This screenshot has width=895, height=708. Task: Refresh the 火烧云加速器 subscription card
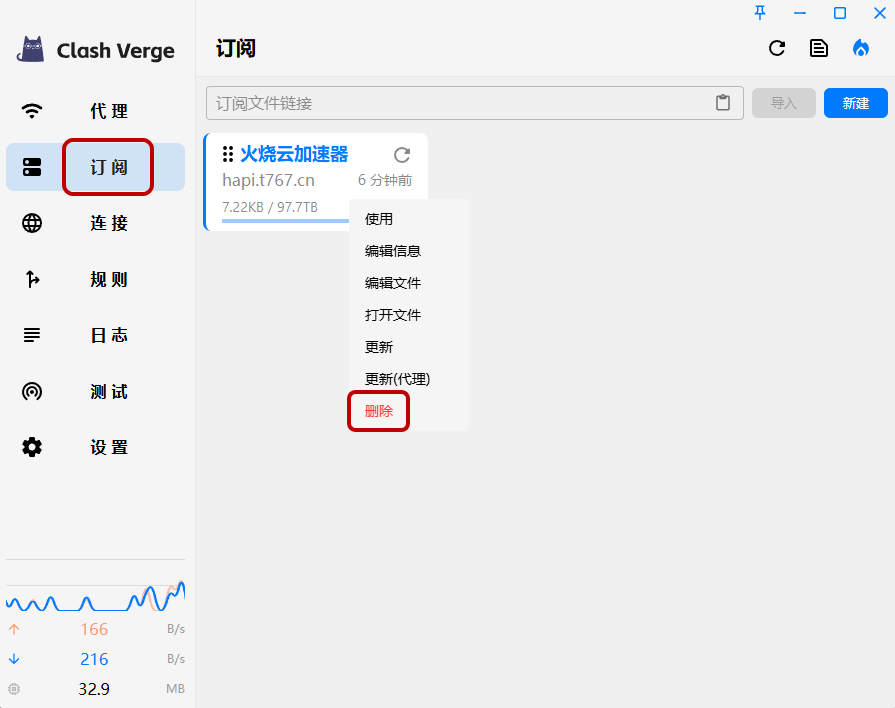402,154
